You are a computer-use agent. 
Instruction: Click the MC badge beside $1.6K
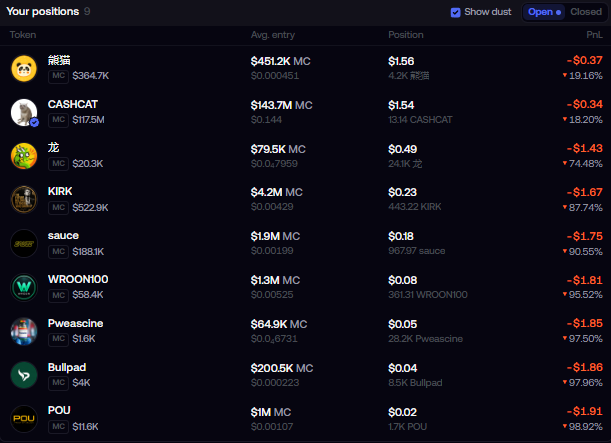pos(58,339)
